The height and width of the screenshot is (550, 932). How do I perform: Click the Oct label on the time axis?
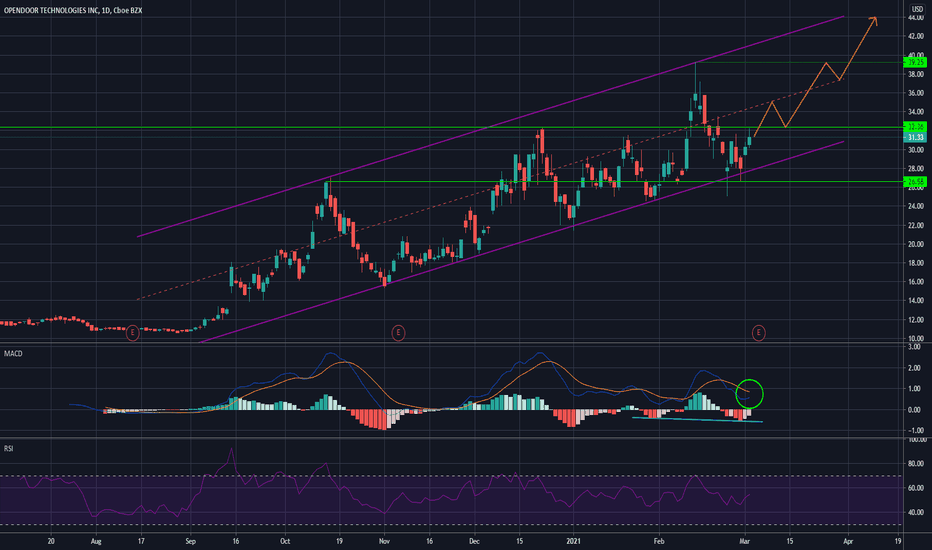pyautogui.click(x=285, y=542)
